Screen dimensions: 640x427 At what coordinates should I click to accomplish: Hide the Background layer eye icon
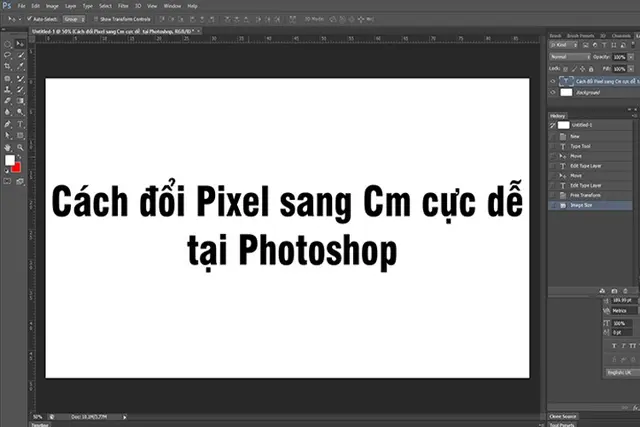[x=553, y=93]
